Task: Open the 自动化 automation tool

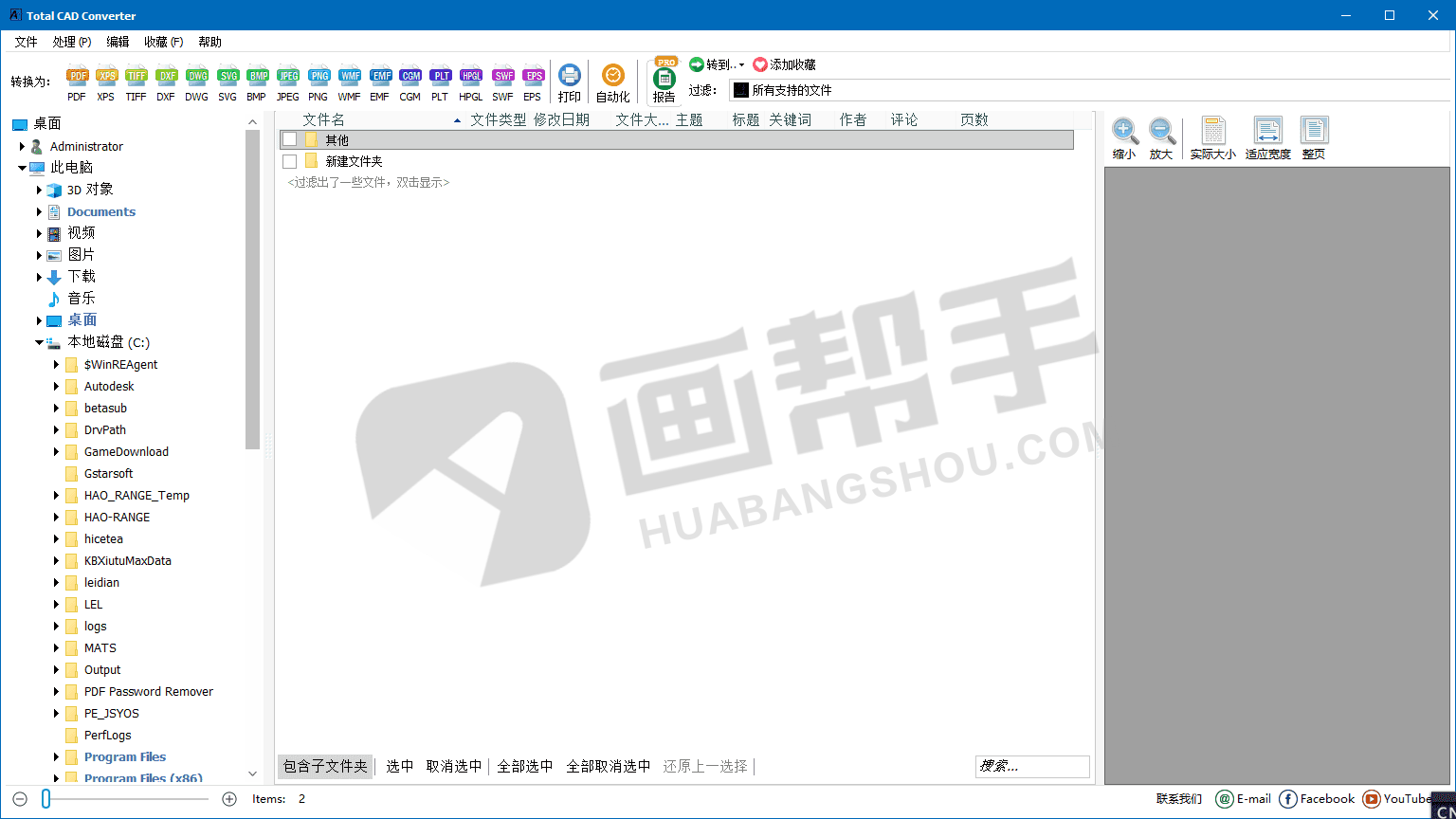Action: click(x=613, y=83)
